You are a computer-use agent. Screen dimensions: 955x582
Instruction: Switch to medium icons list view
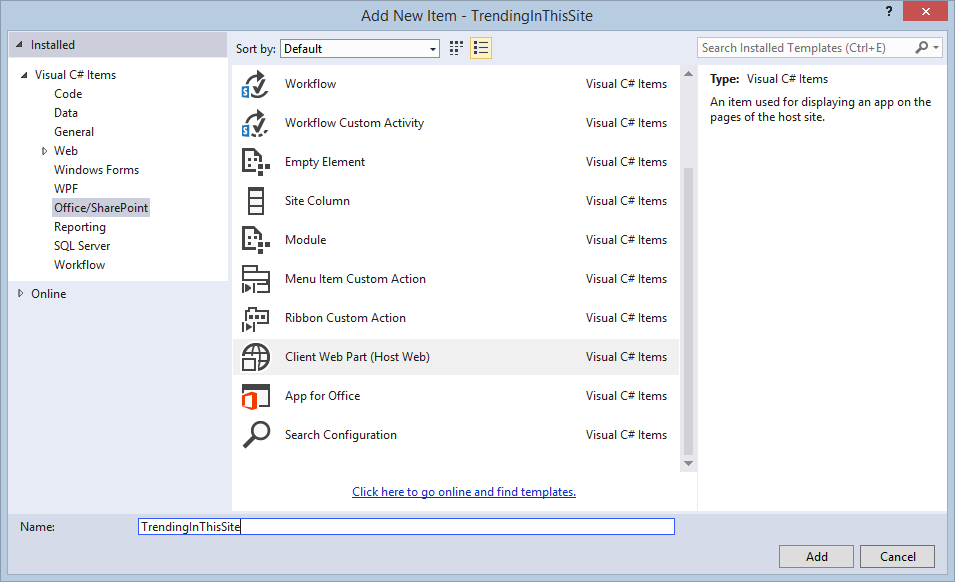click(481, 48)
